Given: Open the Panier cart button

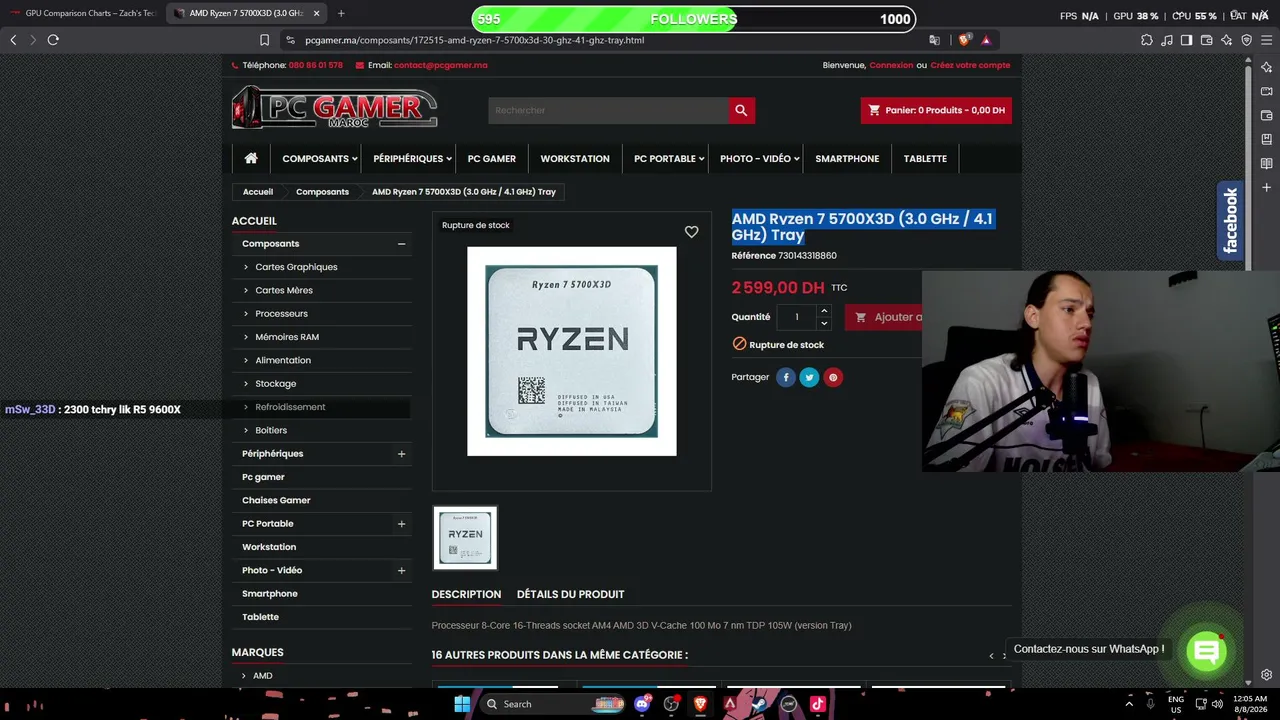Looking at the screenshot, I should 936,110.
